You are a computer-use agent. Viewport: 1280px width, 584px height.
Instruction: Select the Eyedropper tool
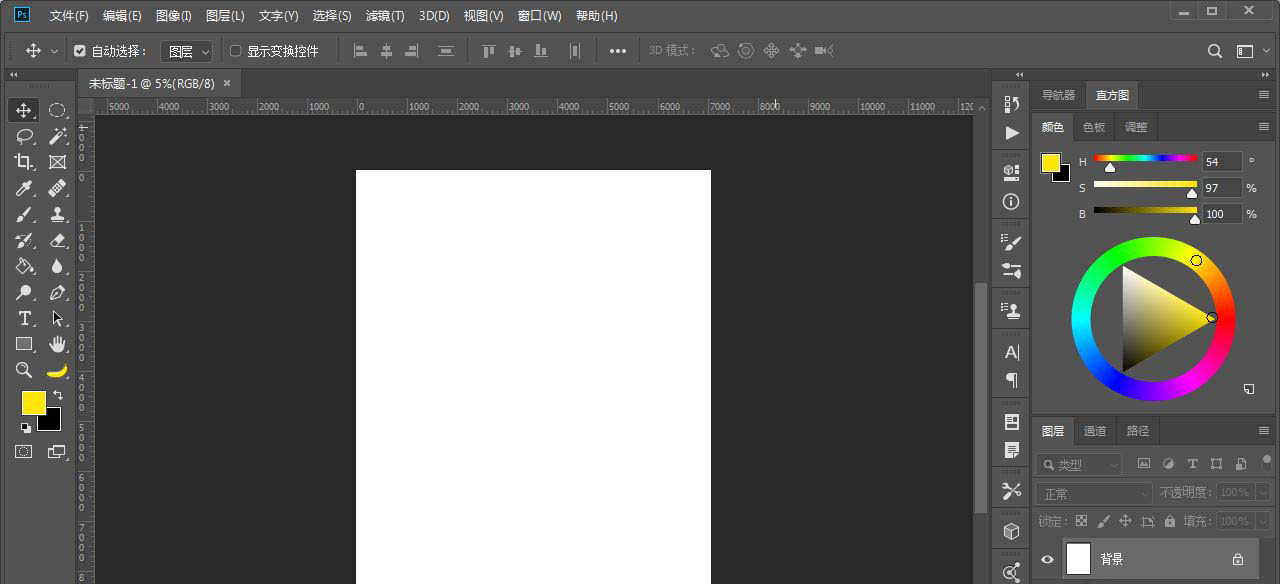[24, 188]
